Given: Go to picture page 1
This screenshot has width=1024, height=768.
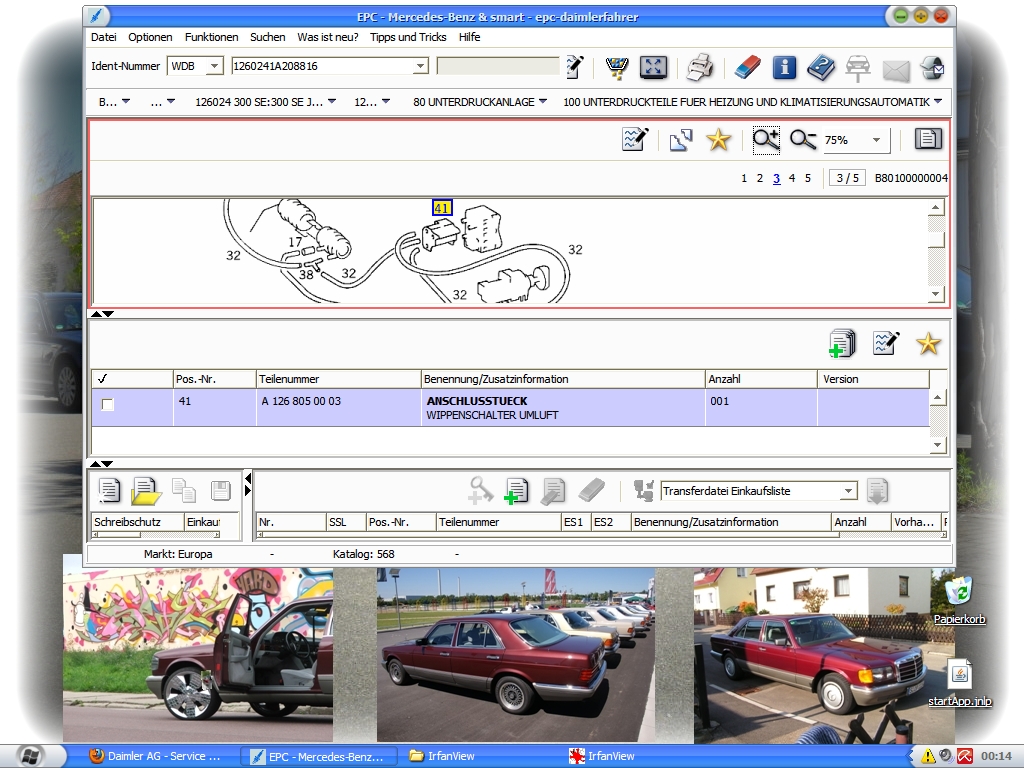Looking at the screenshot, I should pos(744,178).
